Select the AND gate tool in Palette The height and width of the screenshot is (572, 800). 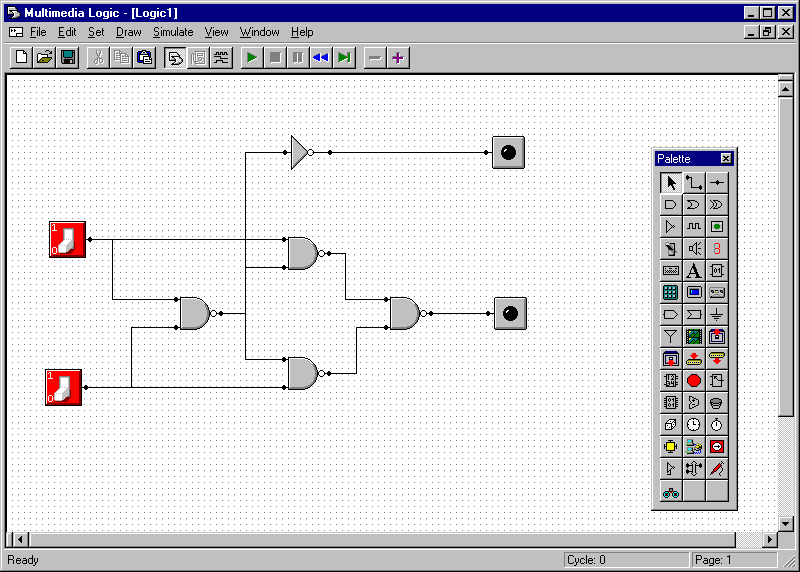click(671, 204)
